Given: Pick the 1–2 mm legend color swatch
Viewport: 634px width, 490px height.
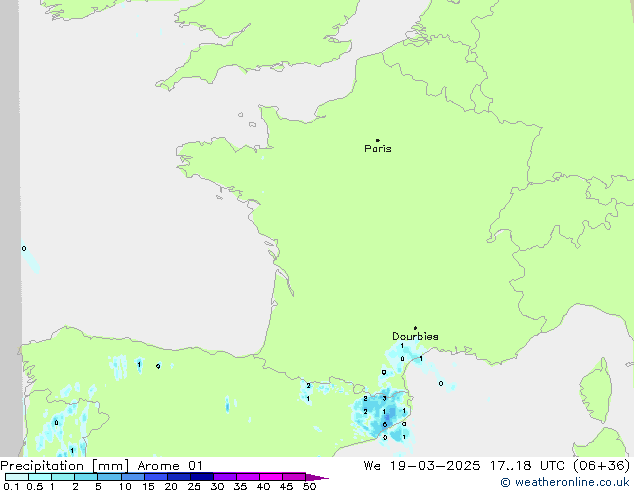Looking at the screenshot, I should coord(63,477).
